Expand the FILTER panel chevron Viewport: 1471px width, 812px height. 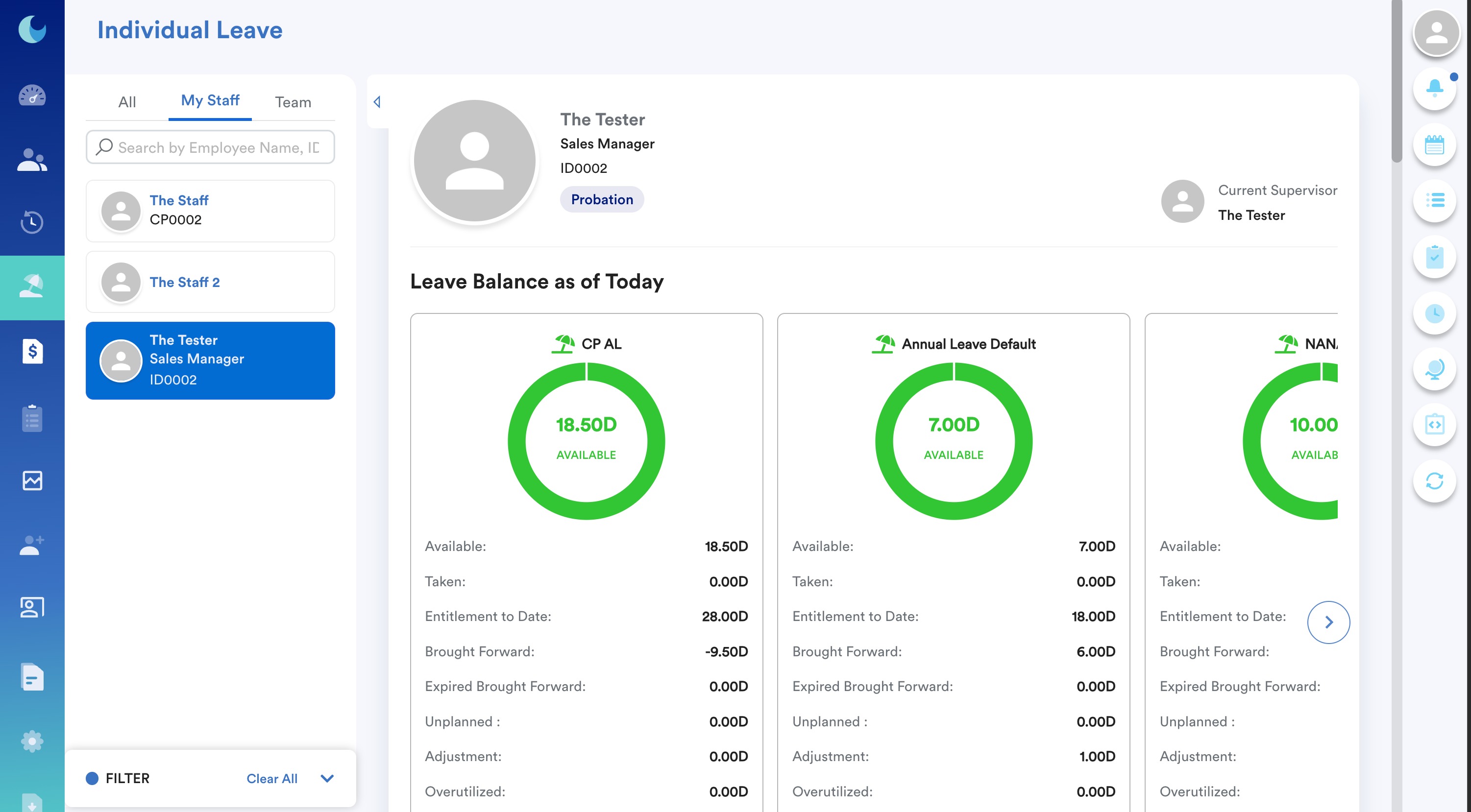point(327,778)
